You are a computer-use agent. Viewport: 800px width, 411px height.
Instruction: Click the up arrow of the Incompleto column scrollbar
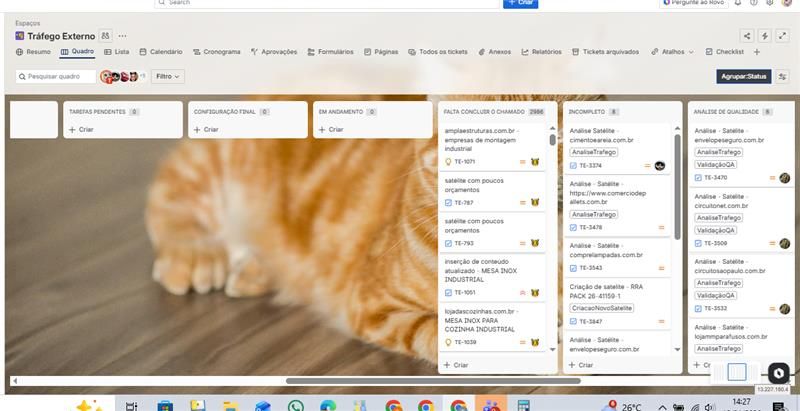(678, 129)
